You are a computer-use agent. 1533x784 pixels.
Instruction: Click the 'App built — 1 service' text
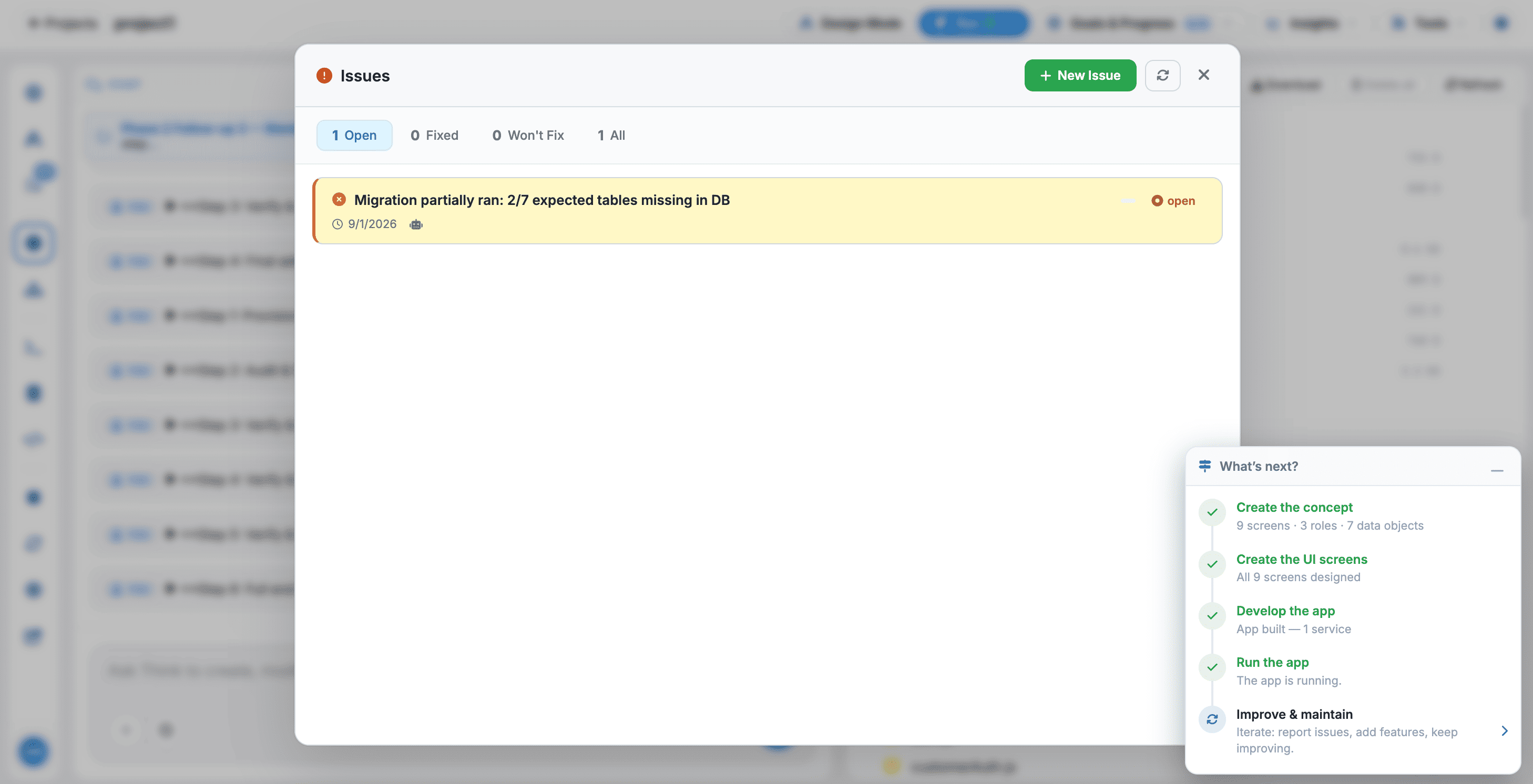(x=1293, y=630)
